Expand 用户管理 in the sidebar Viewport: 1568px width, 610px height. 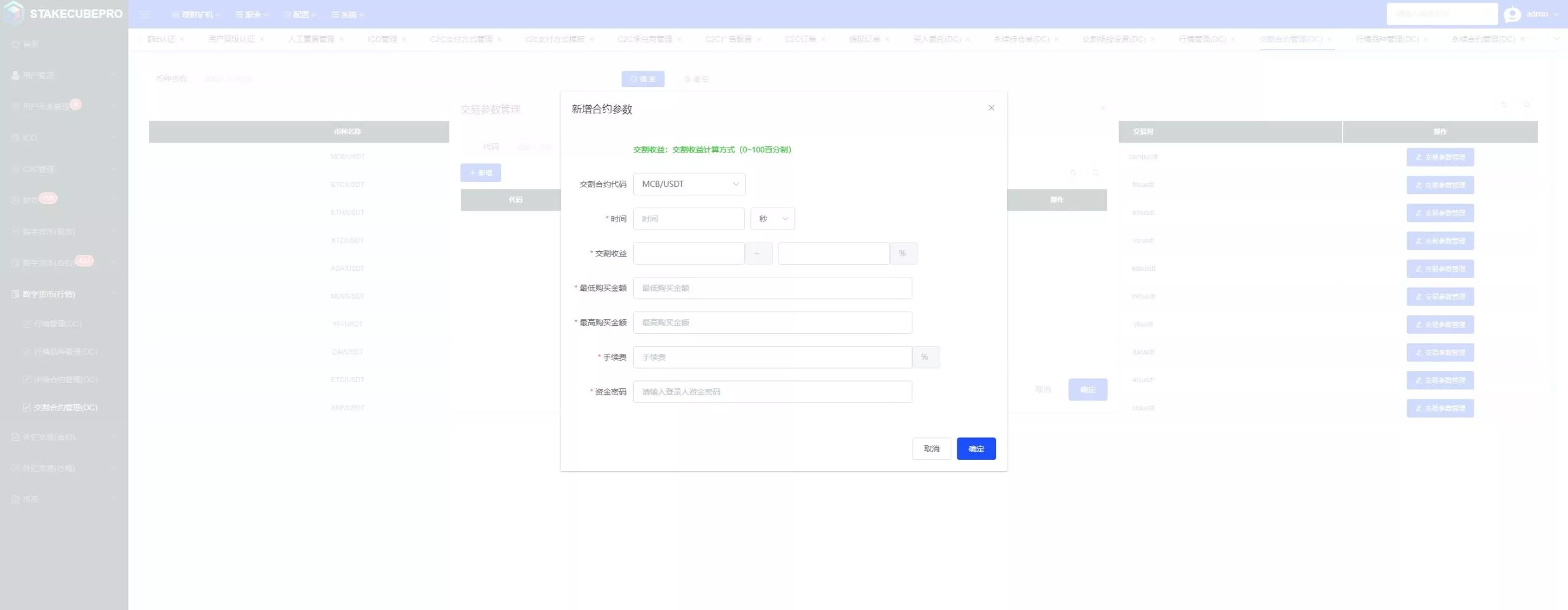tap(64, 75)
